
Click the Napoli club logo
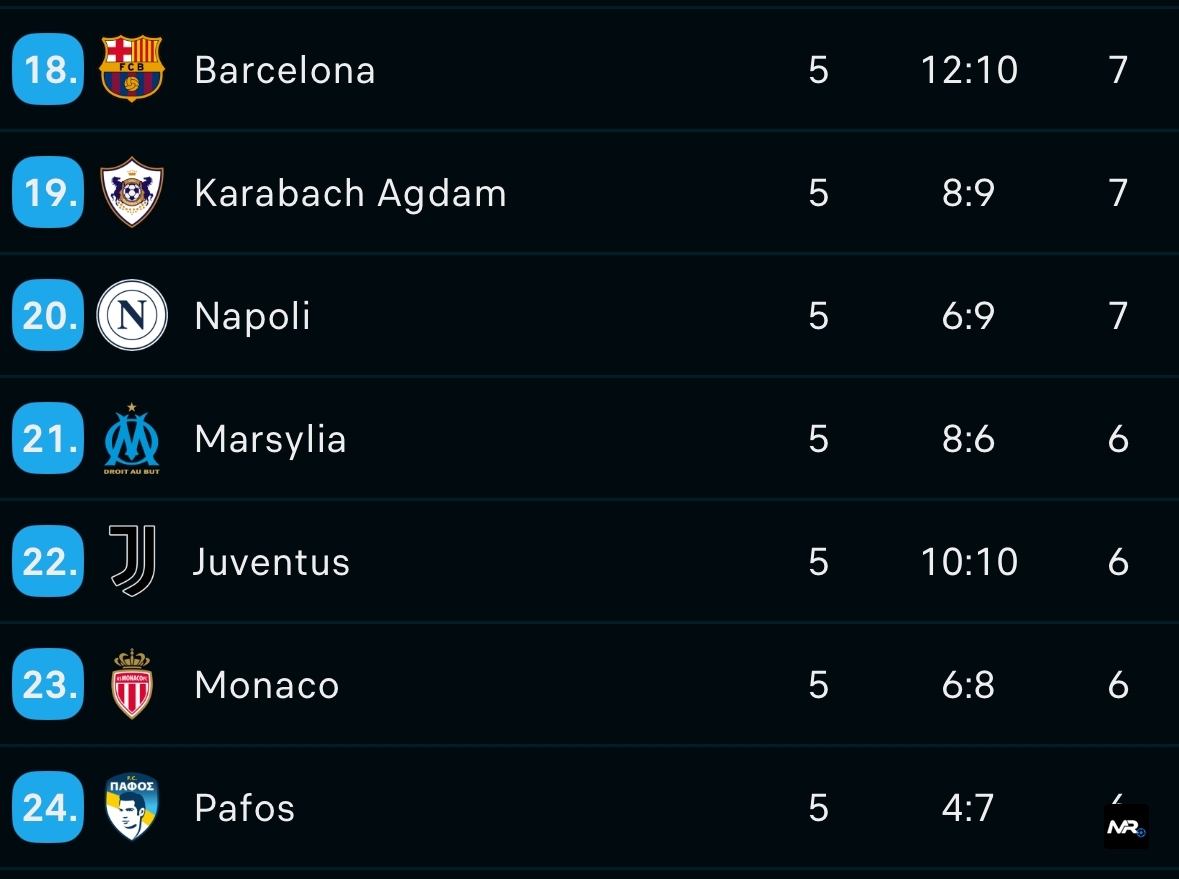point(131,315)
